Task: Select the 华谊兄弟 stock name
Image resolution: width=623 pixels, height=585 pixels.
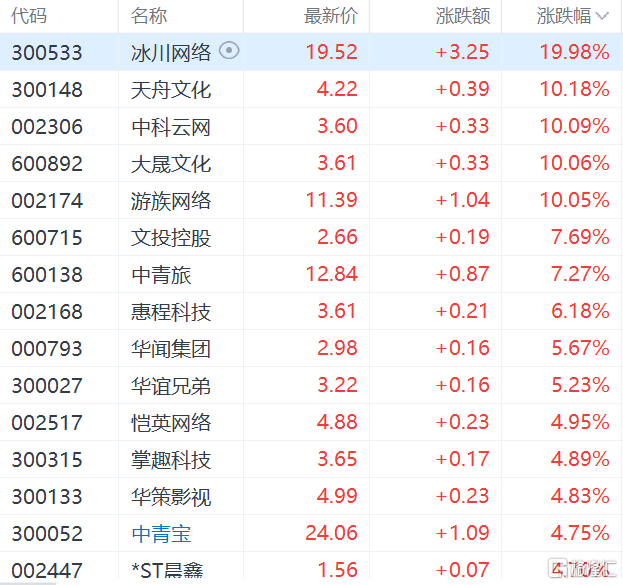Action: pos(171,385)
